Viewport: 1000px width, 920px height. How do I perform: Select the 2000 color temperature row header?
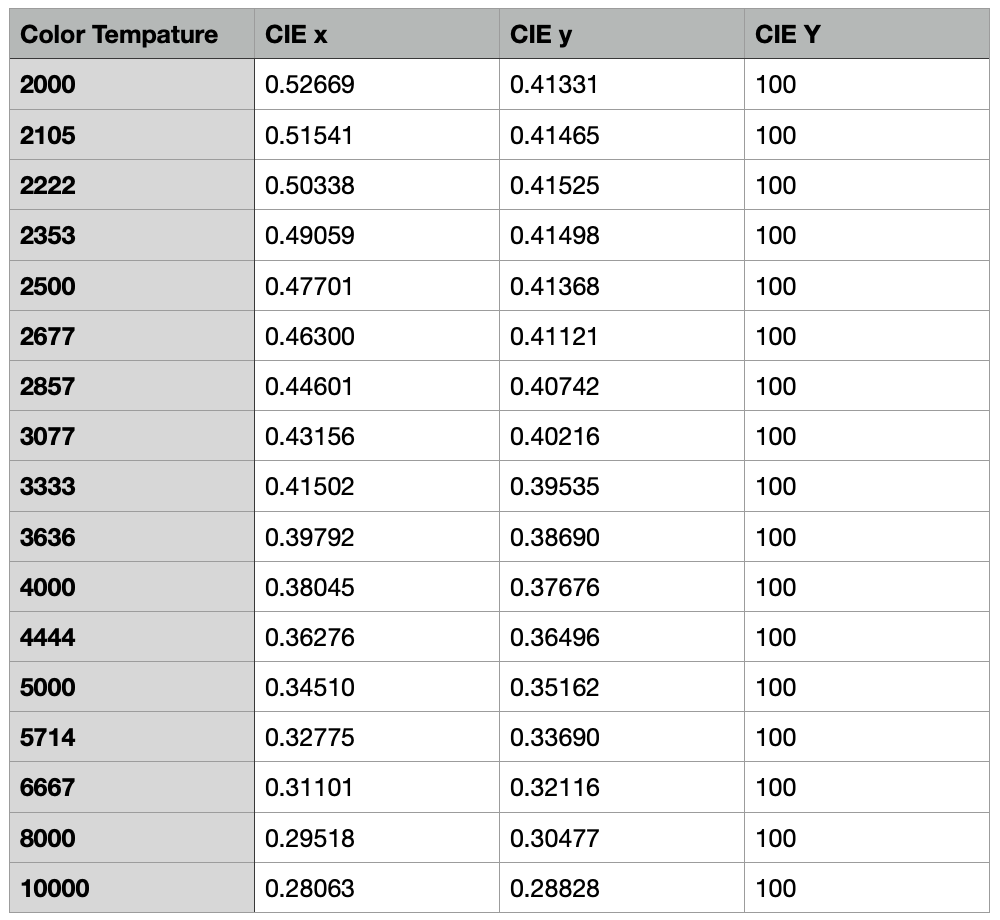(x=48, y=85)
